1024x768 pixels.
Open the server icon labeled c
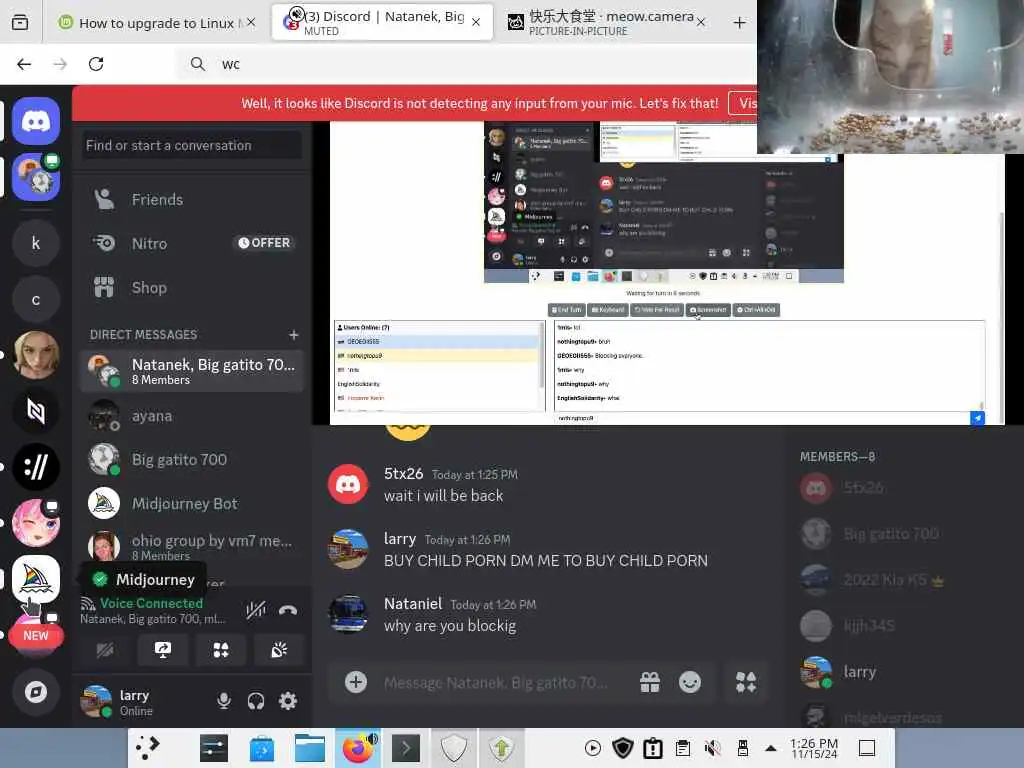(36, 300)
